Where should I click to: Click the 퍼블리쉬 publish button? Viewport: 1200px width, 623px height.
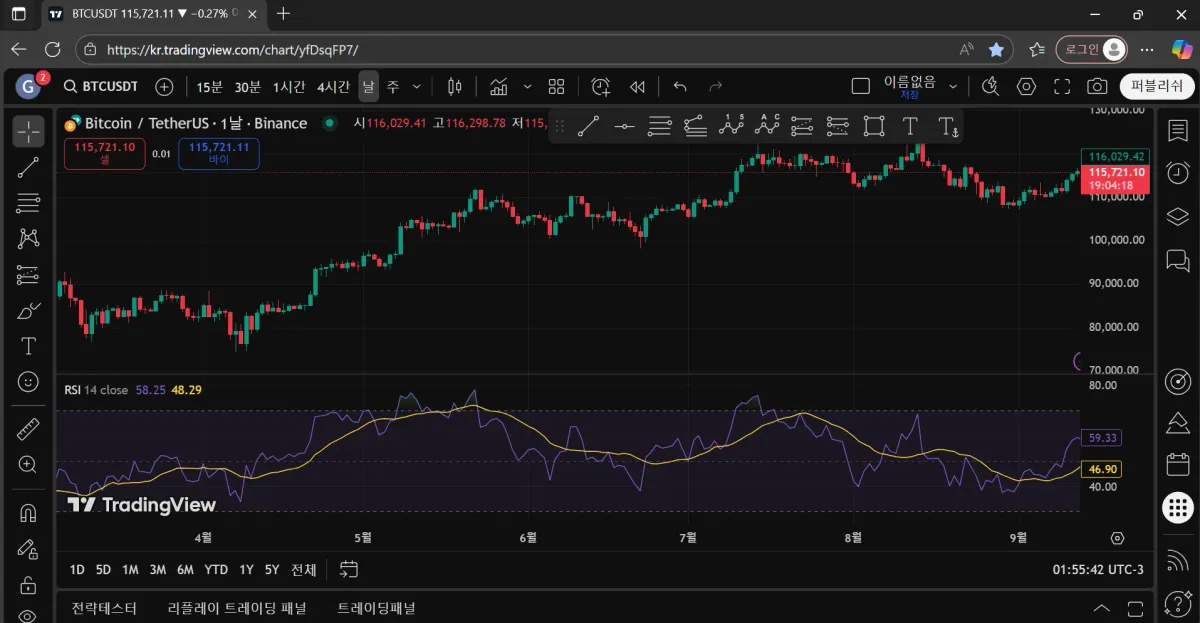[x=1157, y=87]
